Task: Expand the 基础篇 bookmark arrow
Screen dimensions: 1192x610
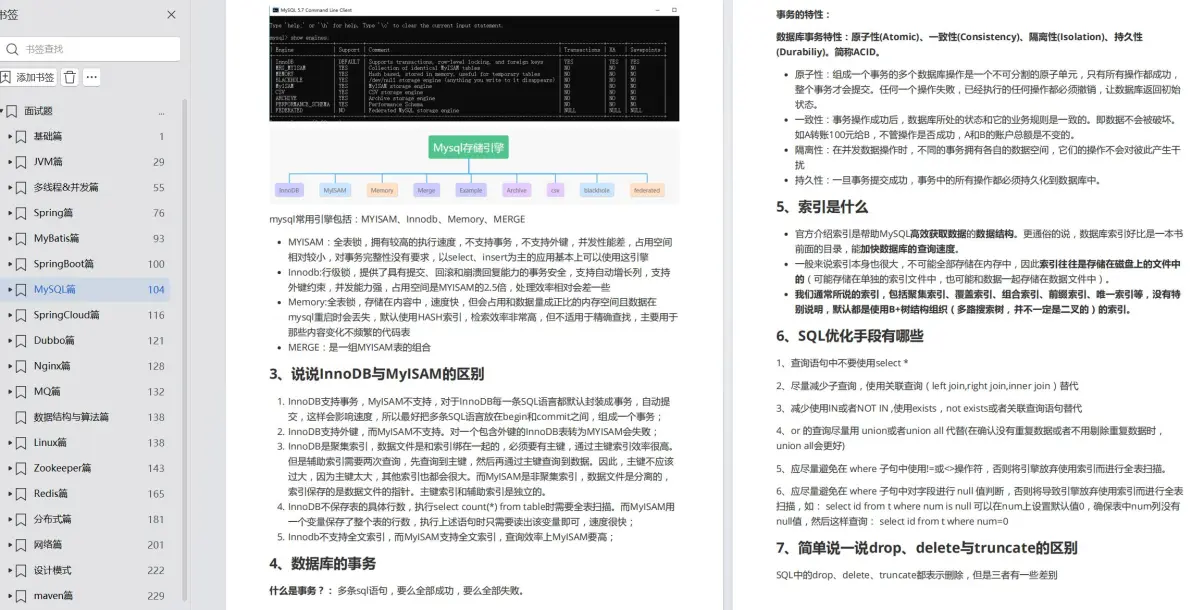Action: pyautogui.click(x=10, y=137)
